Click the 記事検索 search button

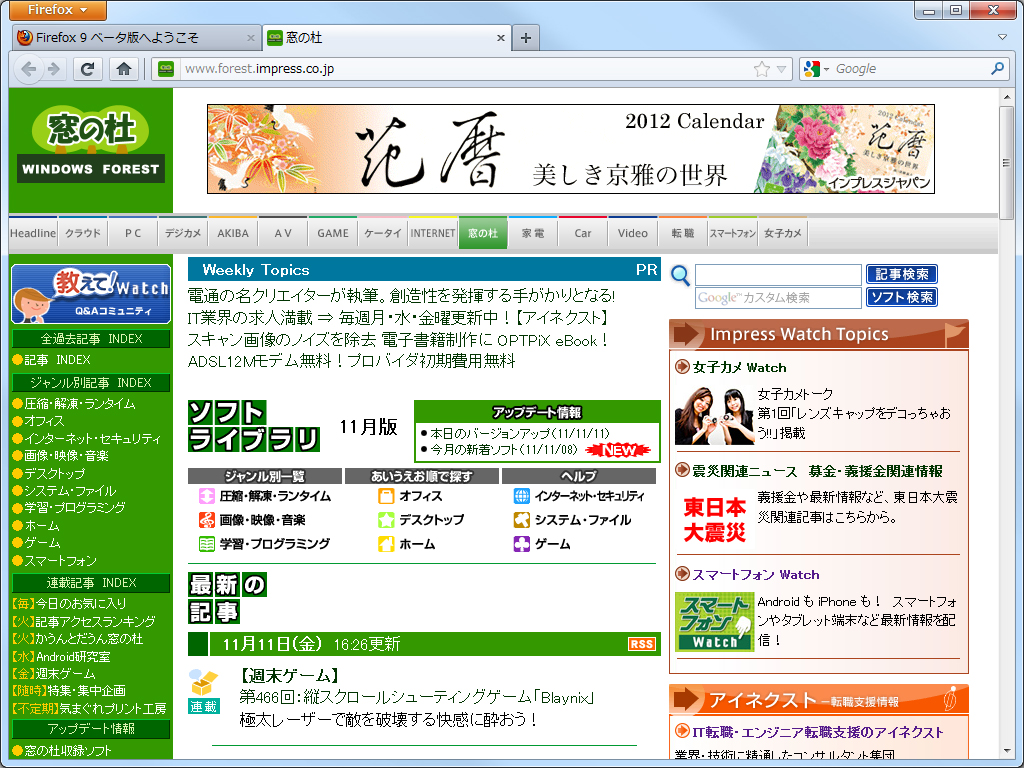(901, 273)
